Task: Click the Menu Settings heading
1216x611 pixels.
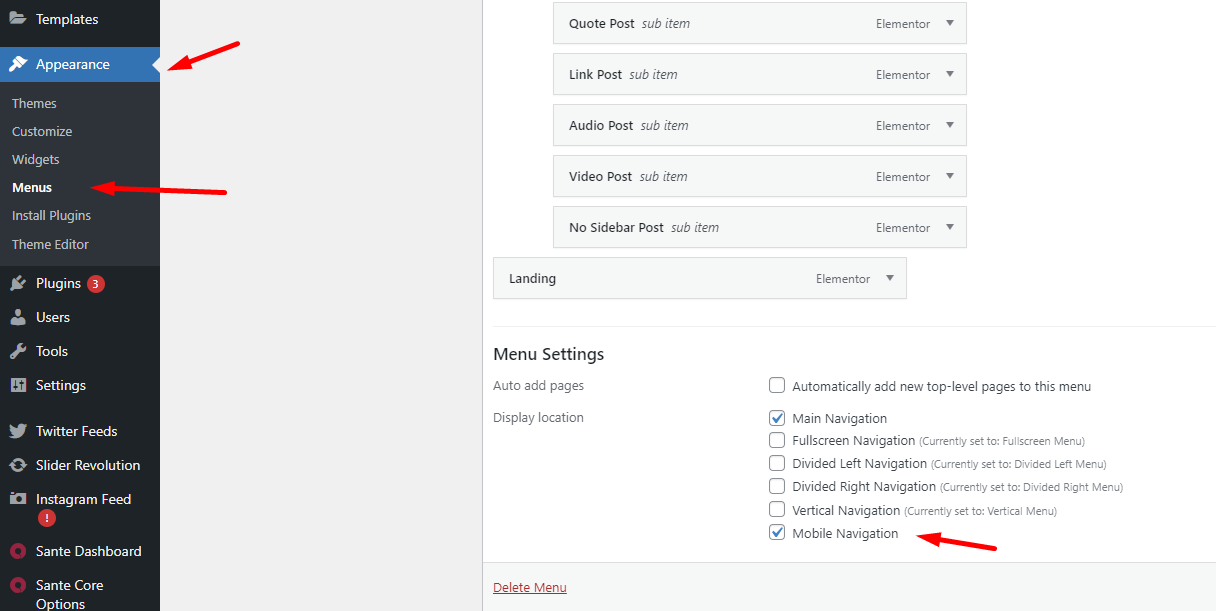Action: [x=549, y=354]
